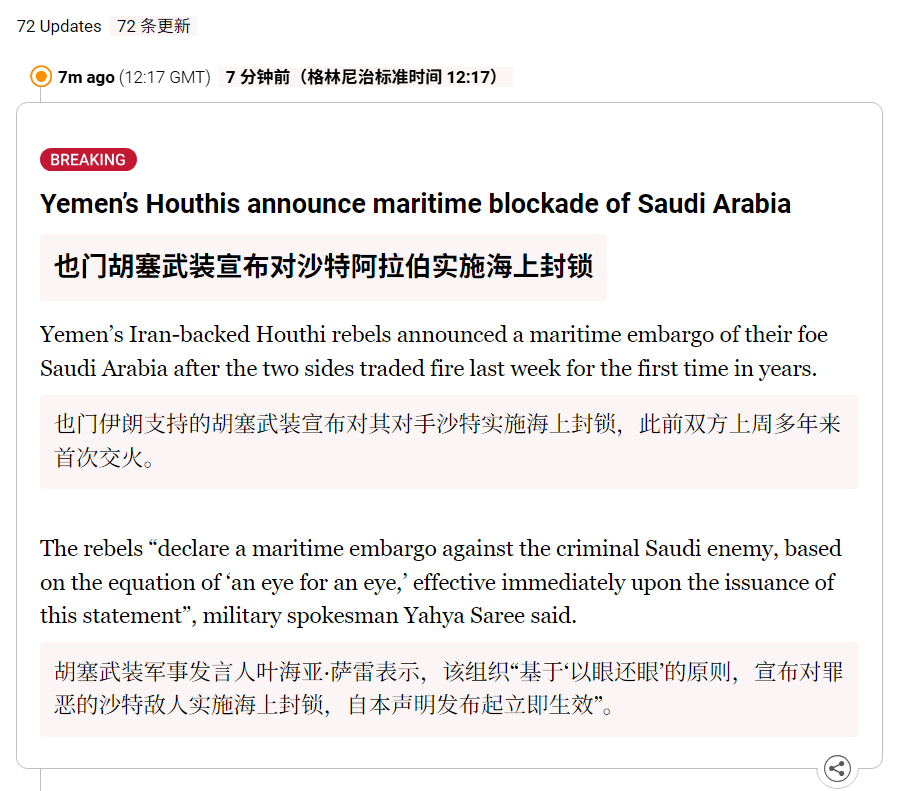Click the Yahya Saree quote paragraph
This screenshot has height=791, width=905.
(x=441, y=582)
